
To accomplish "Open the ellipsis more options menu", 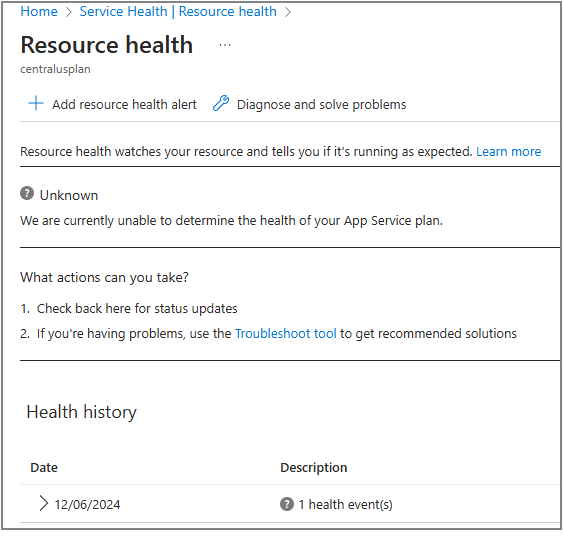I will point(225,45).
